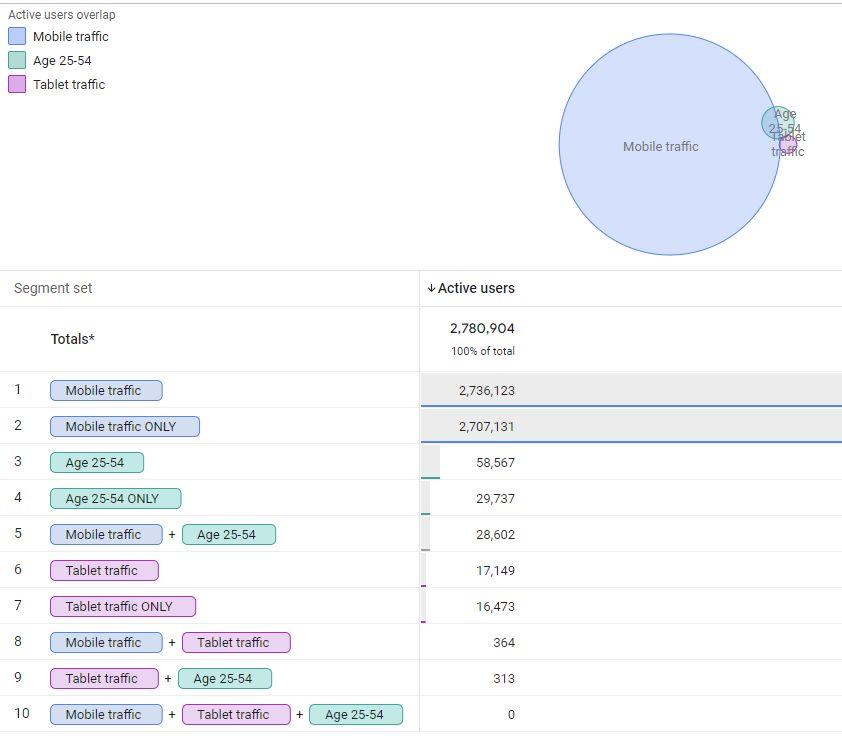The image size is (842, 754).
Task: Click the Tablet traffic chip in row 10
Action: 236,714
